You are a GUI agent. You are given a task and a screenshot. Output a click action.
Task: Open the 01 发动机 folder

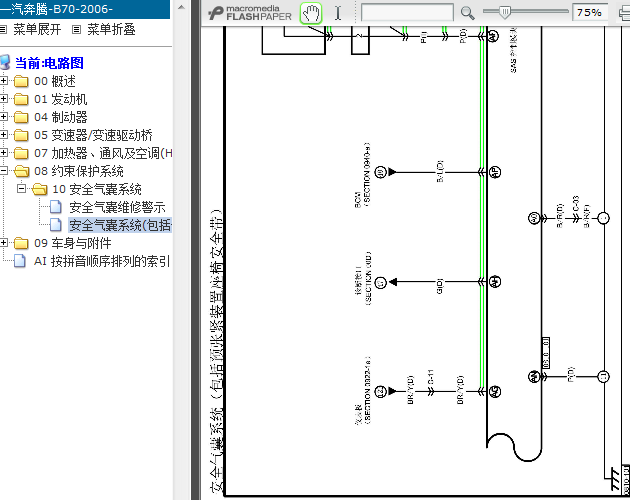click(x=61, y=99)
